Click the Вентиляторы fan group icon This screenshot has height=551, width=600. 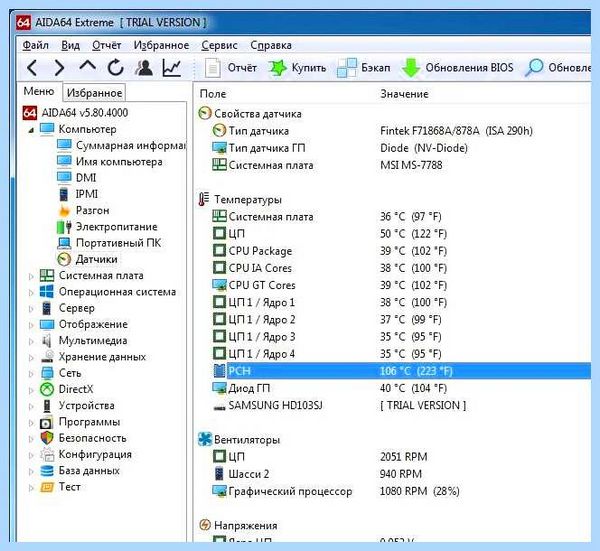click(x=205, y=439)
